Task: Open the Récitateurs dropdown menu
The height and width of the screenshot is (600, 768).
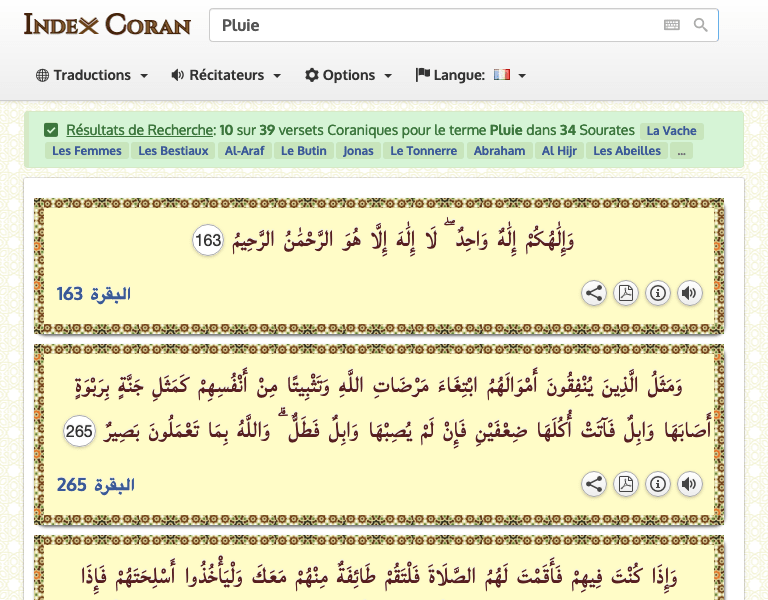Action: [x=226, y=75]
